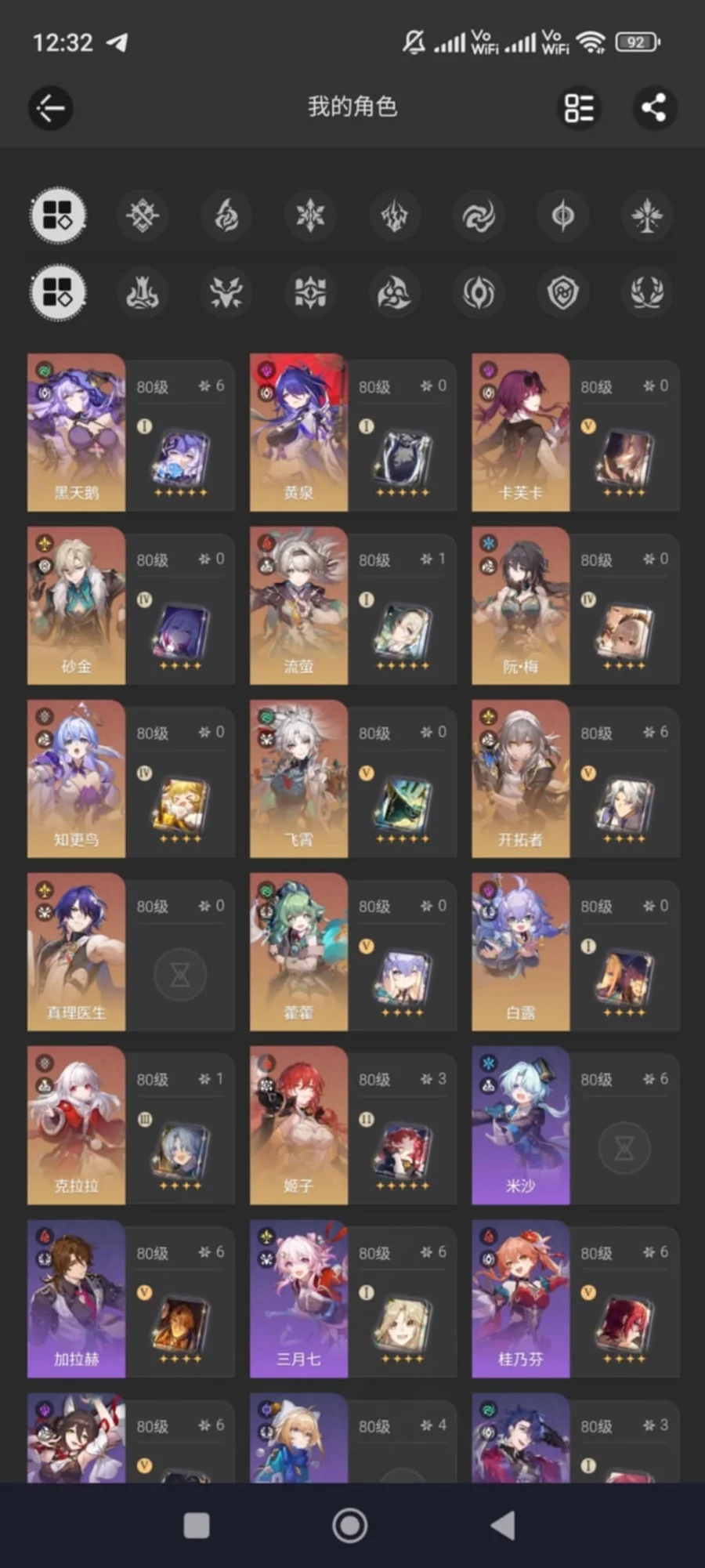Select the 三月七 character portrait

pyautogui.click(x=298, y=1298)
